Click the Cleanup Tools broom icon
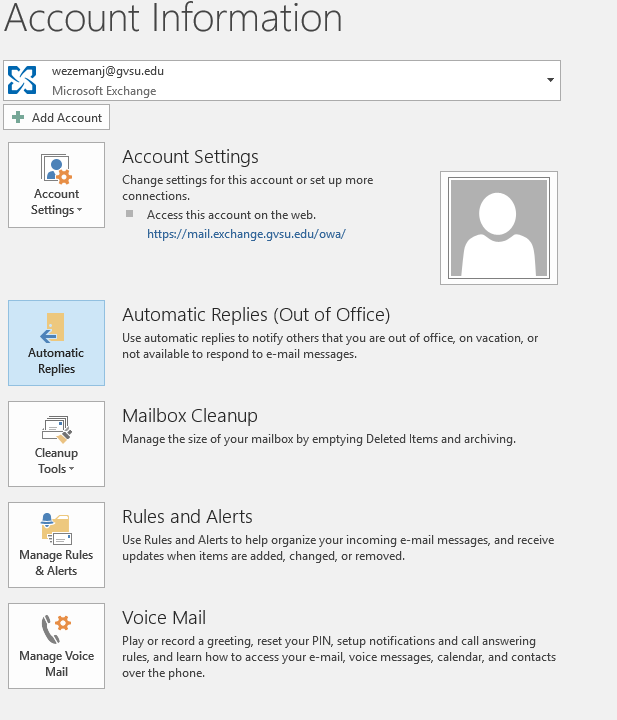The width and height of the screenshot is (617, 720). tap(56, 428)
